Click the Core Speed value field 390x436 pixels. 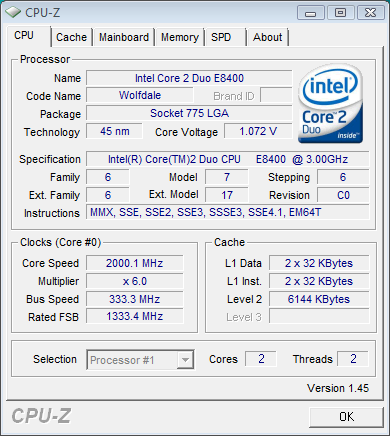pos(135,263)
